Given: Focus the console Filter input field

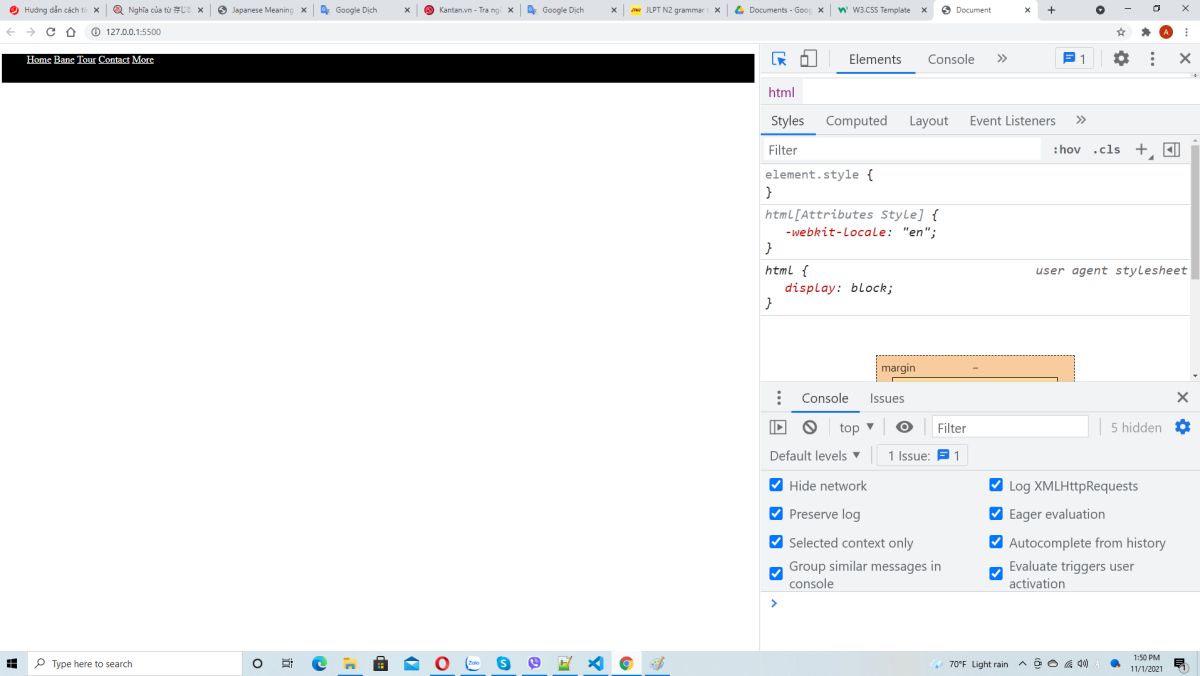Looking at the screenshot, I should point(1010,427).
